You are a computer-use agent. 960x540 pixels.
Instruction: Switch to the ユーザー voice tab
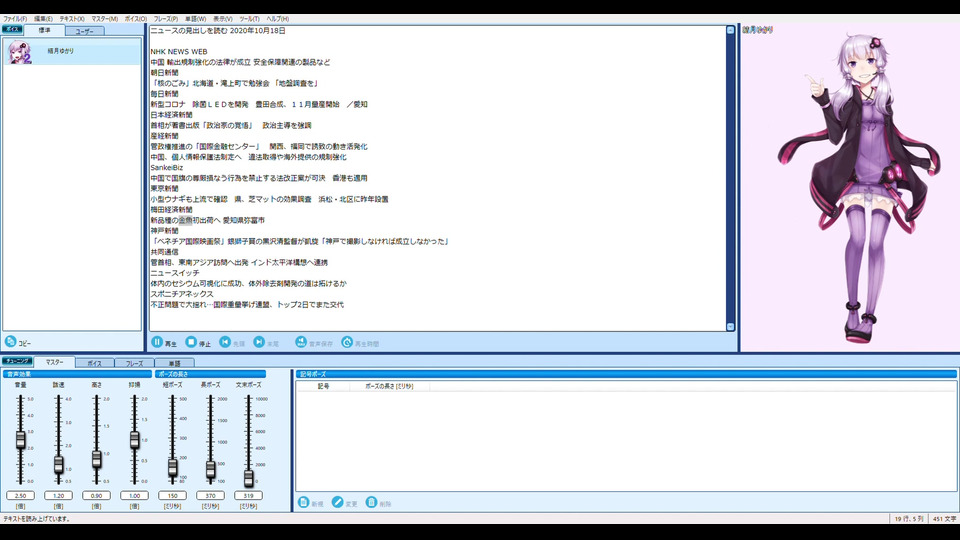point(84,31)
